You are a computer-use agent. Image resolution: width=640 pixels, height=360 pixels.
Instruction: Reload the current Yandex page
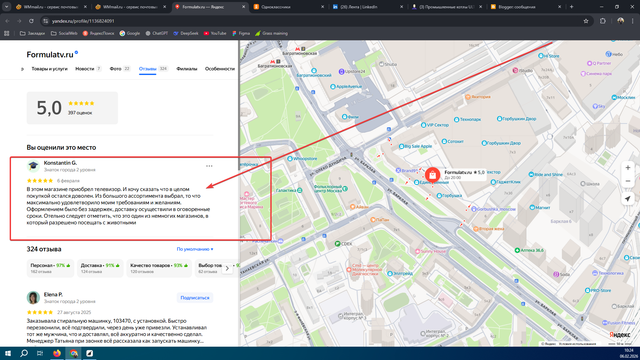pyautogui.click(x=31, y=21)
